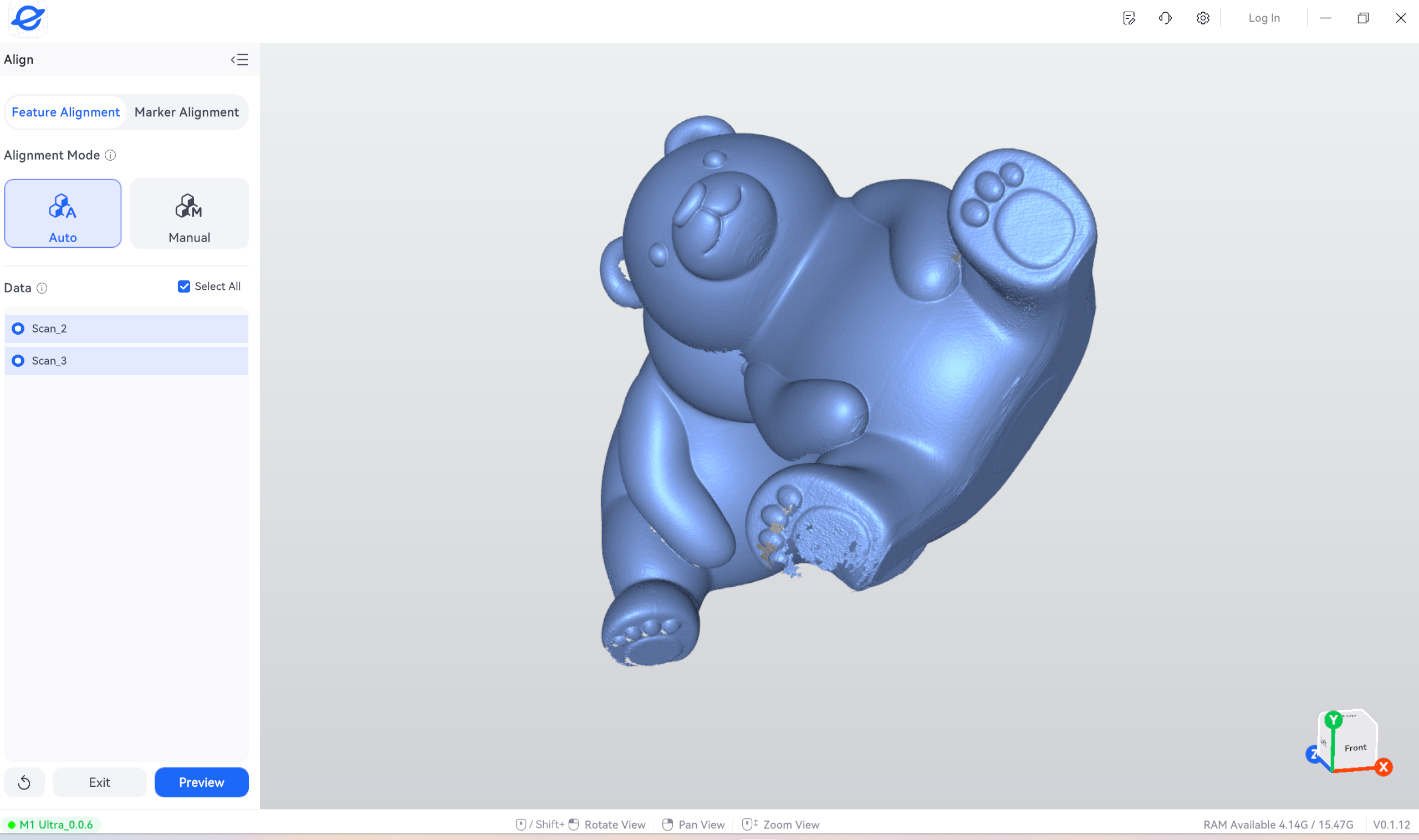Restore down the application window
Viewport: 1419px width, 840px height.
click(x=1363, y=18)
